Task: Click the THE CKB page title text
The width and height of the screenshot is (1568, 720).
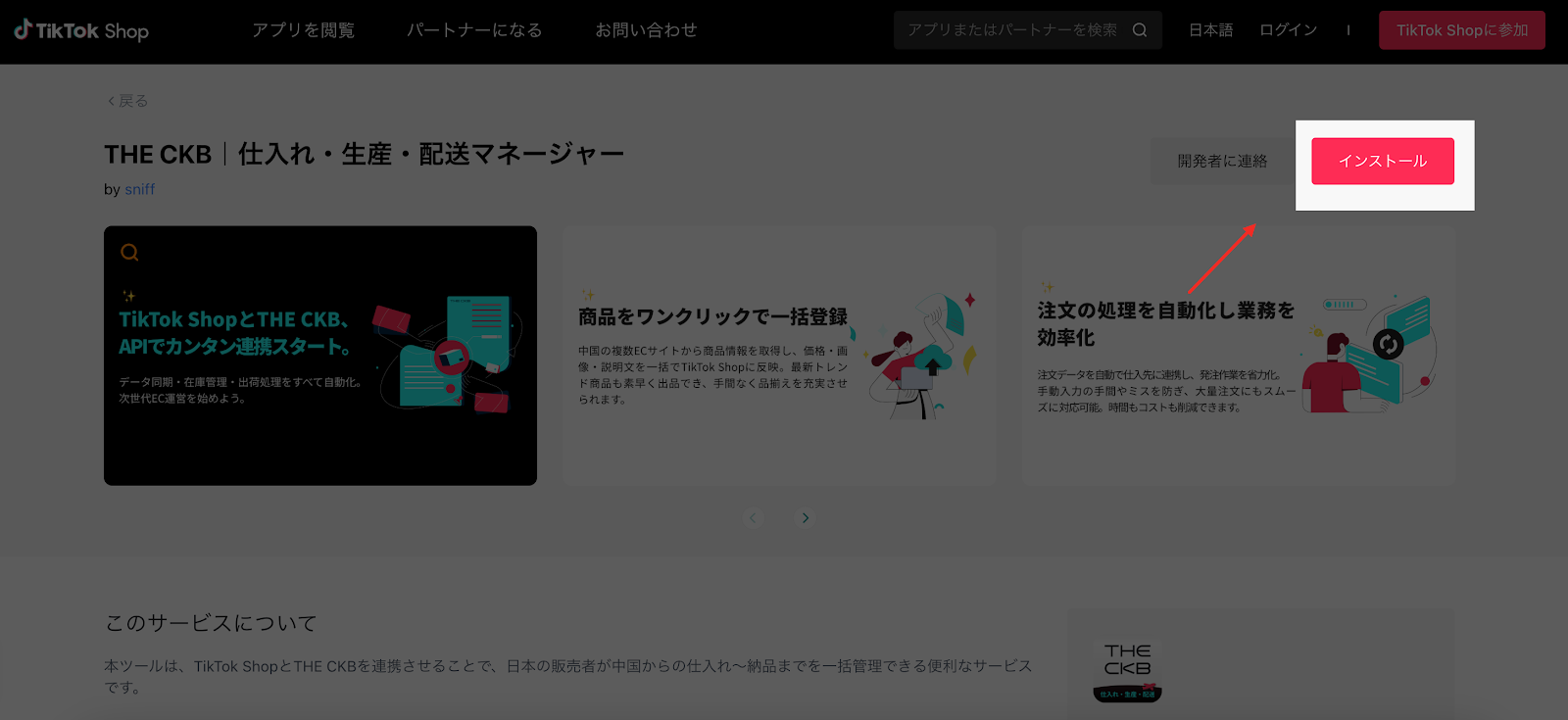Action: pyautogui.click(x=365, y=155)
